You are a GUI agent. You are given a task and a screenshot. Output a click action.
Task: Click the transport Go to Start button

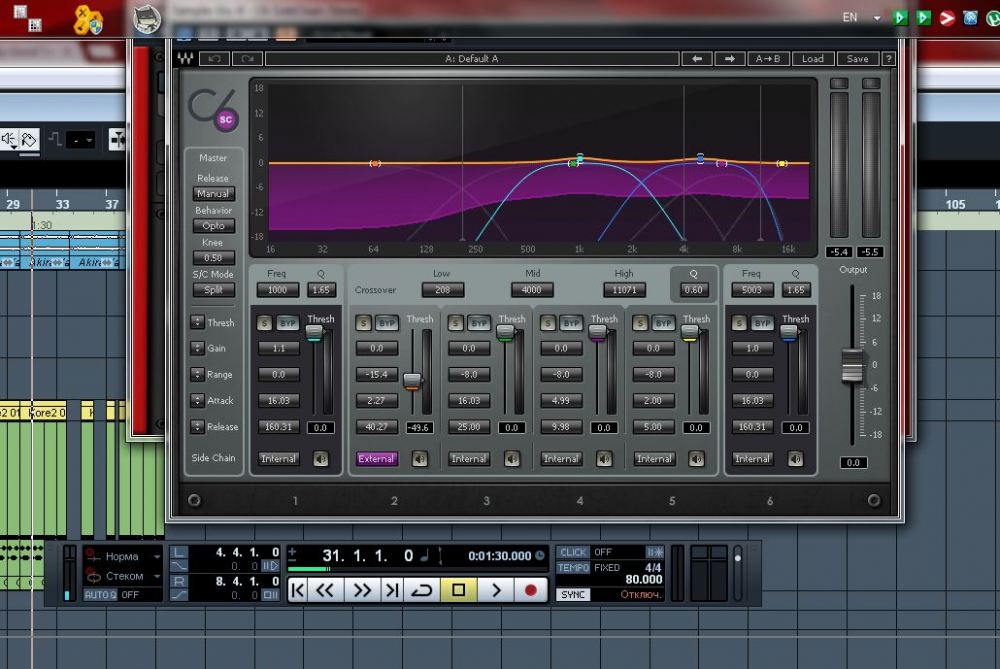298,591
